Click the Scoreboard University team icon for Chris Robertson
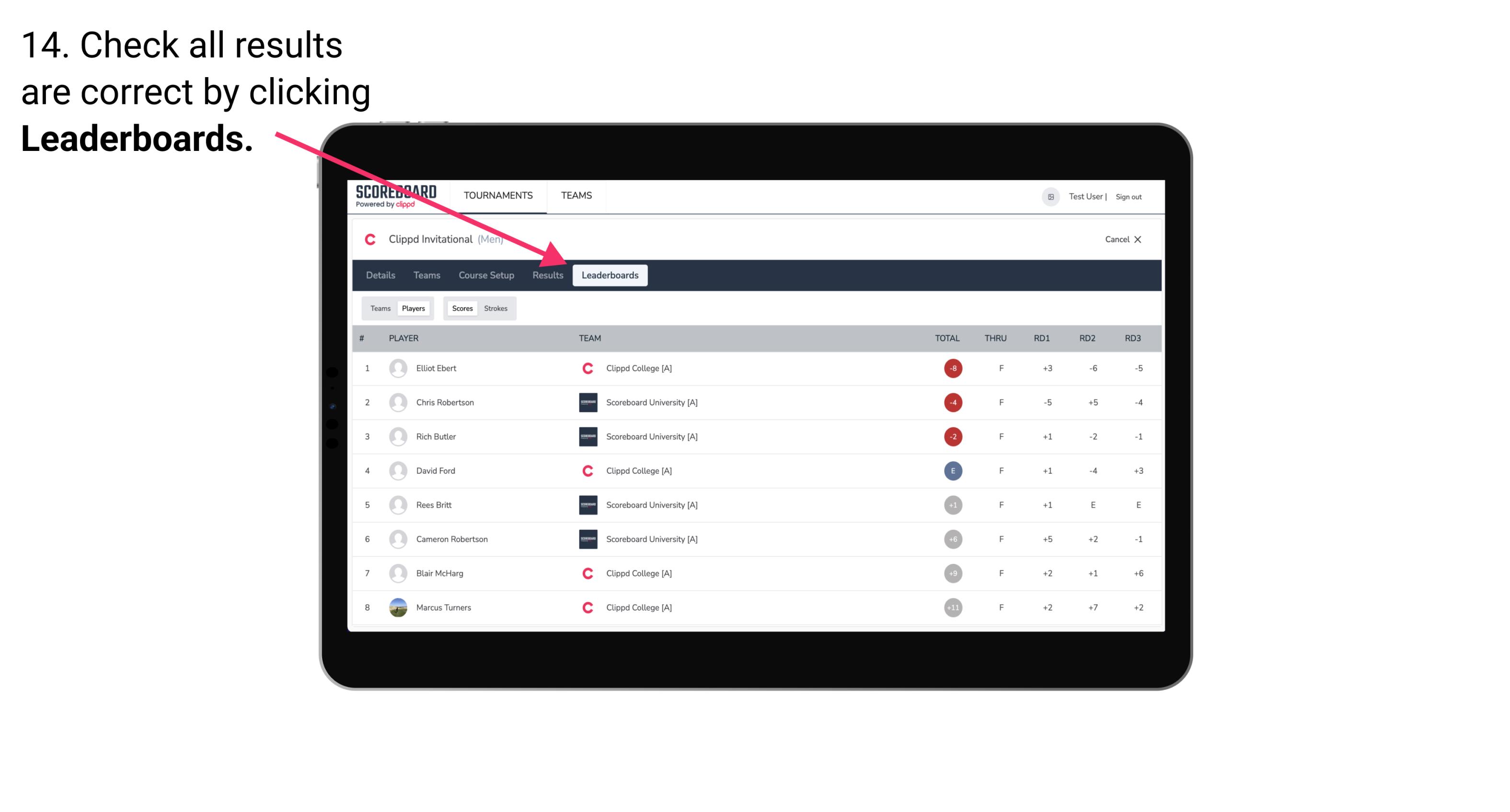The height and width of the screenshot is (812, 1510). point(585,402)
